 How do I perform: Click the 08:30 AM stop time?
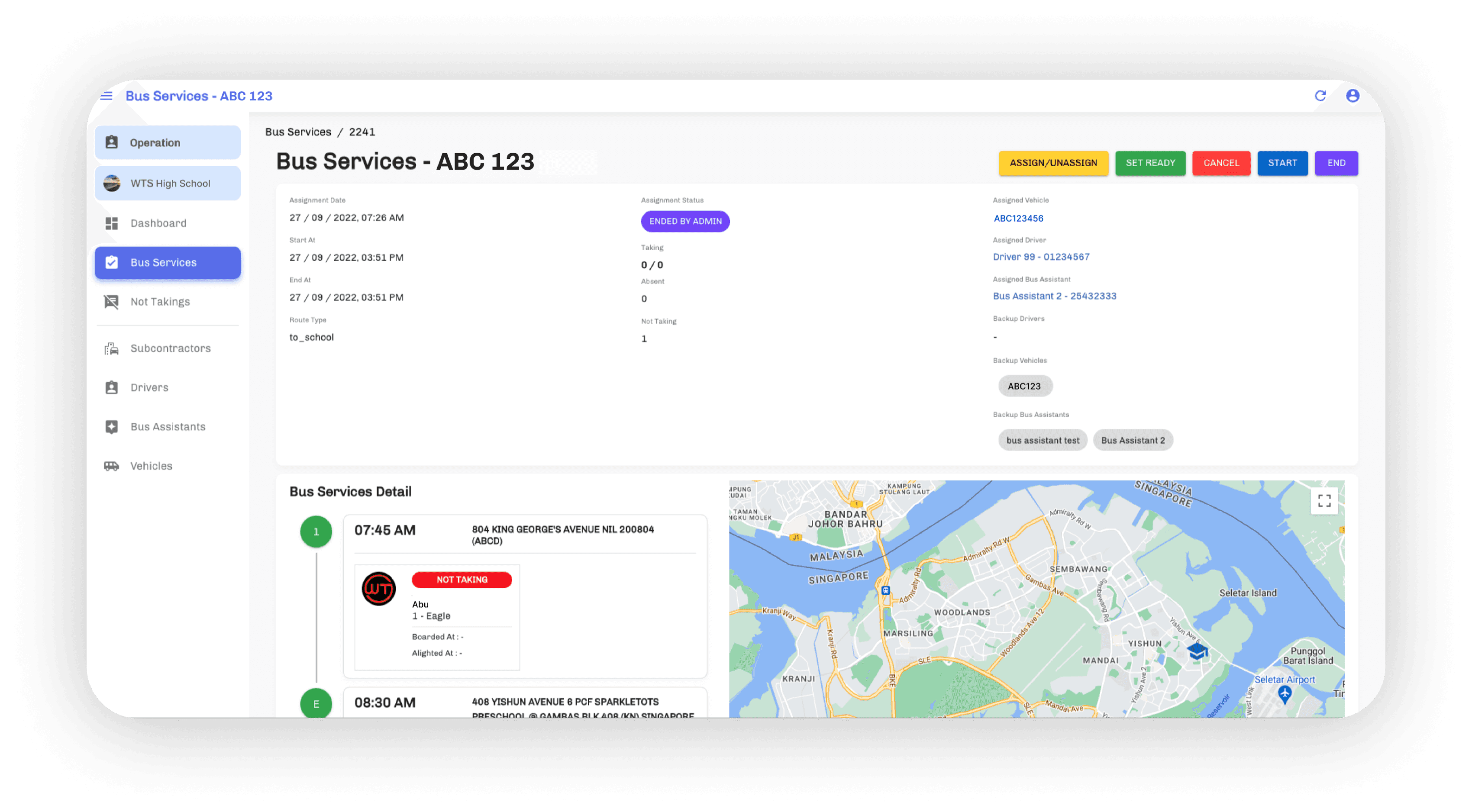click(384, 703)
